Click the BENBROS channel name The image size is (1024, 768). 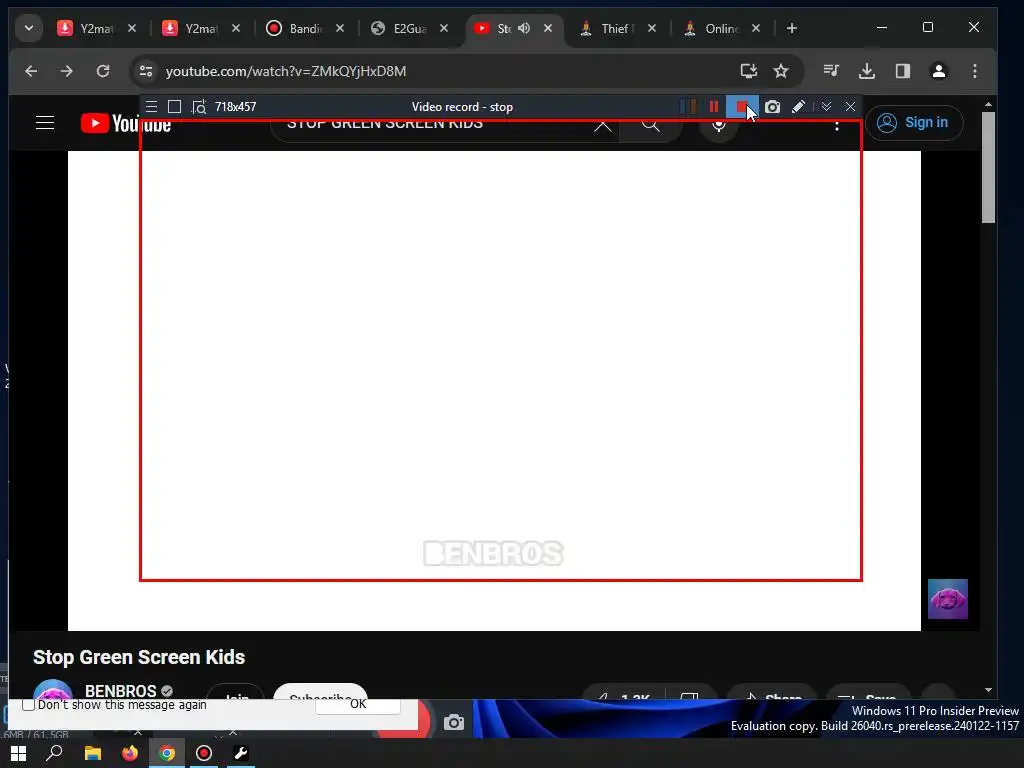point(121,691)
